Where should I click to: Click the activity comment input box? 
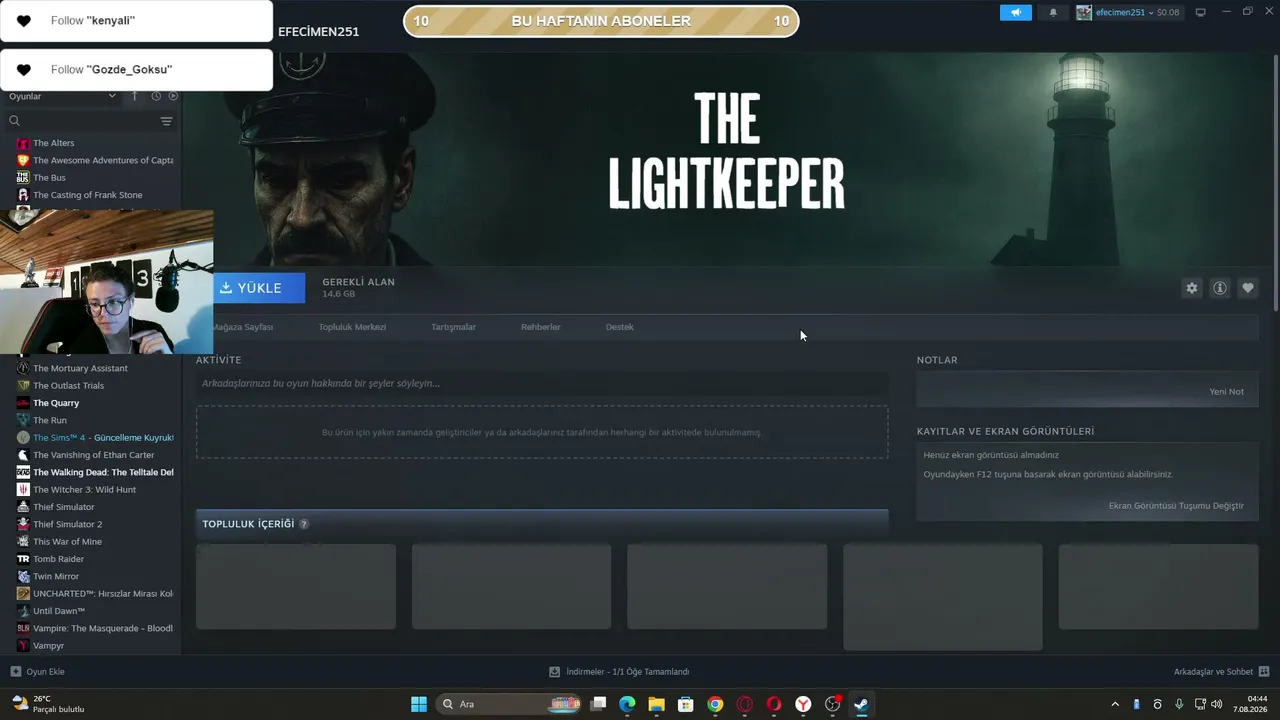point(542,383)
